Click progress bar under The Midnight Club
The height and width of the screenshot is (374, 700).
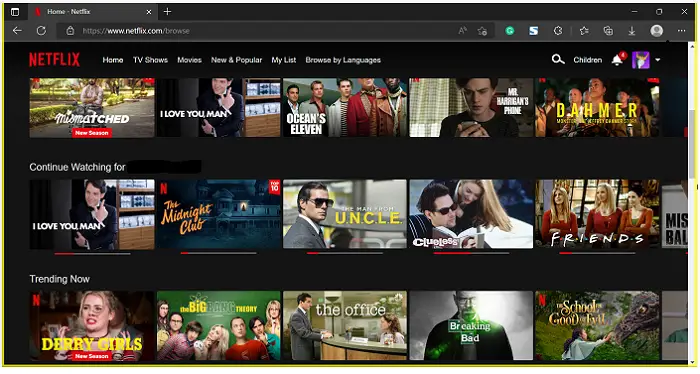pos(218,253)
